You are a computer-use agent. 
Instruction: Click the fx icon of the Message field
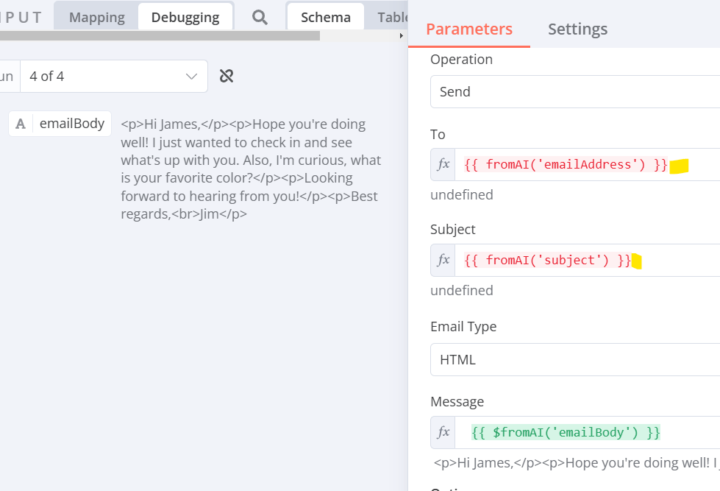[443, 432]
